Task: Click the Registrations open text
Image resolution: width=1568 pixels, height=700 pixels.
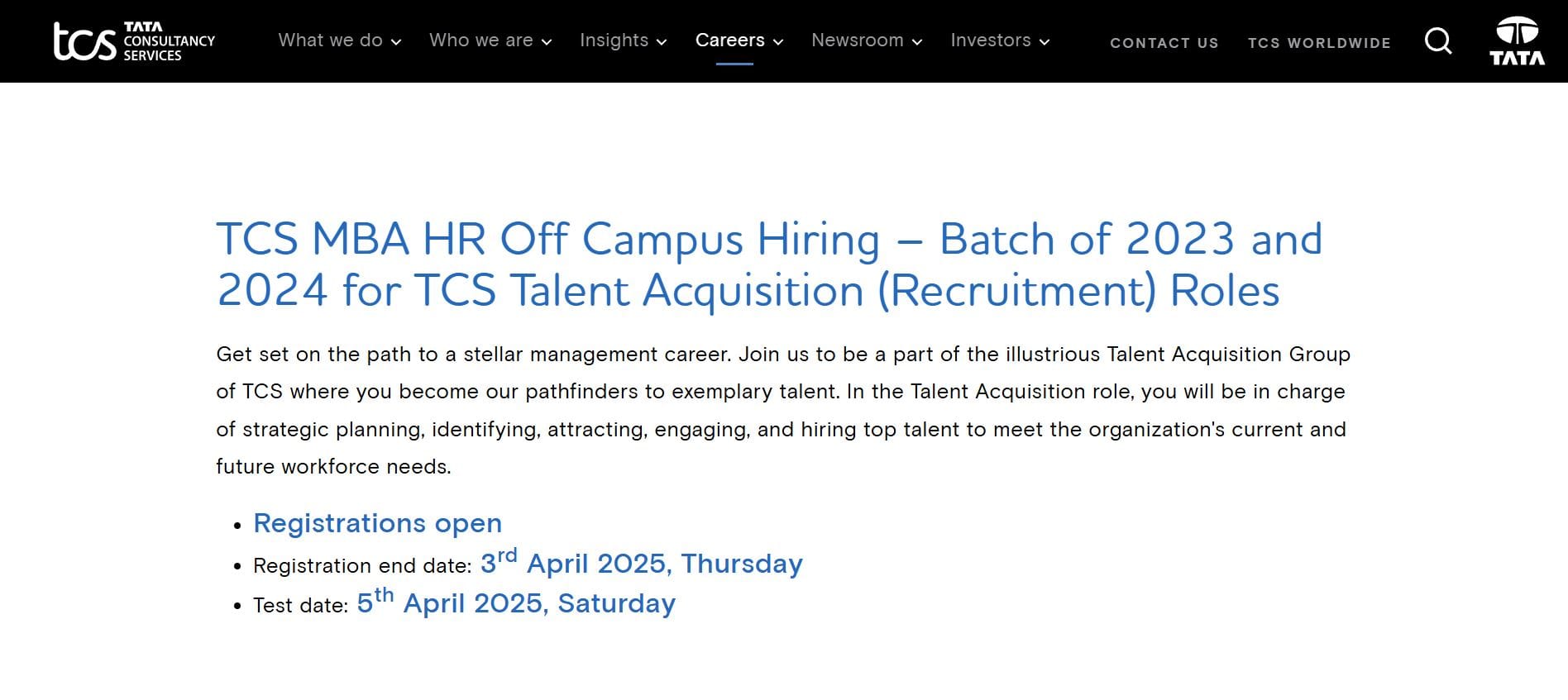Action: click(x=377, y=523)
